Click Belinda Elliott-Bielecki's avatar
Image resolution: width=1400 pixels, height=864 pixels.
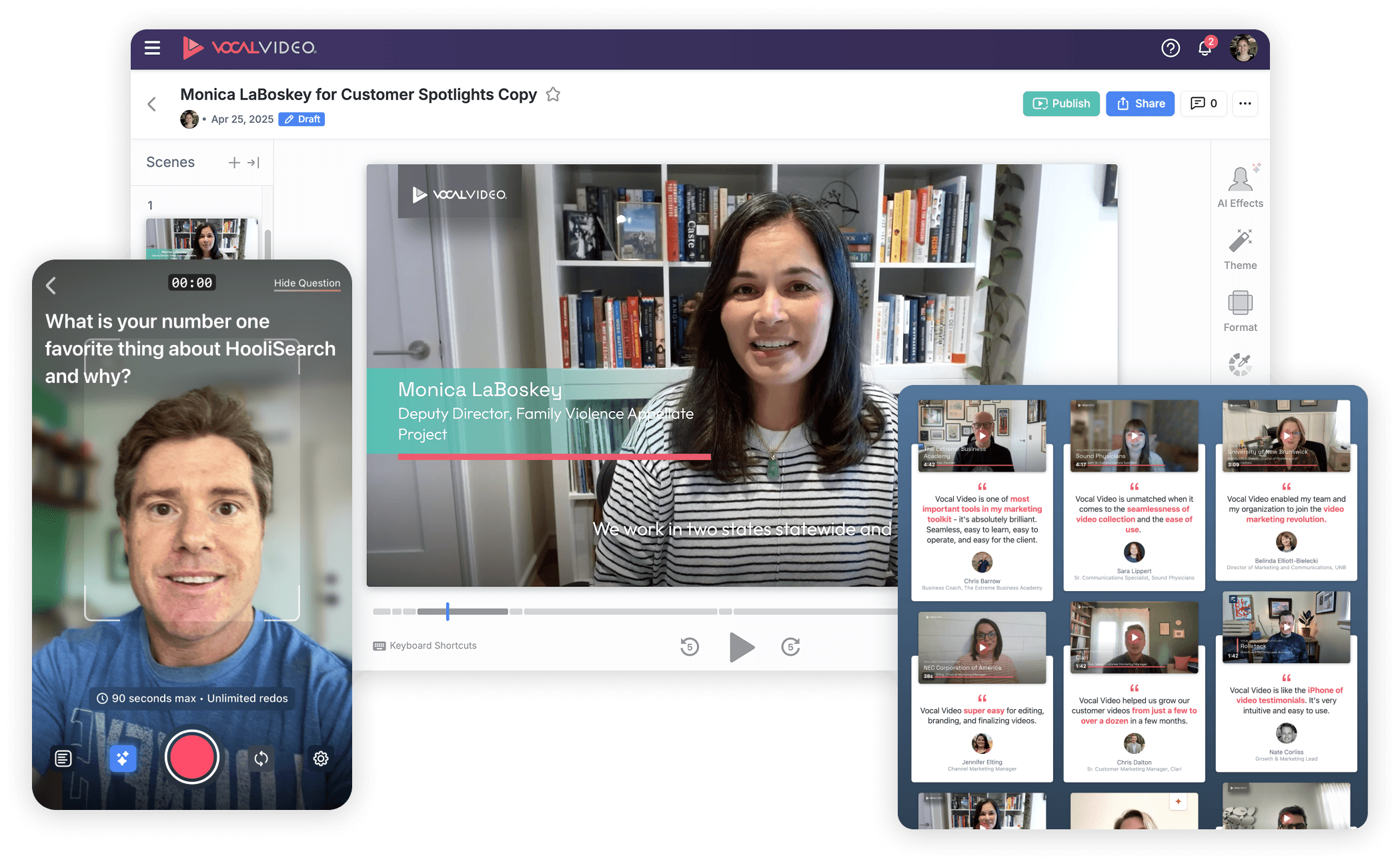click(x=1286, y=542)
